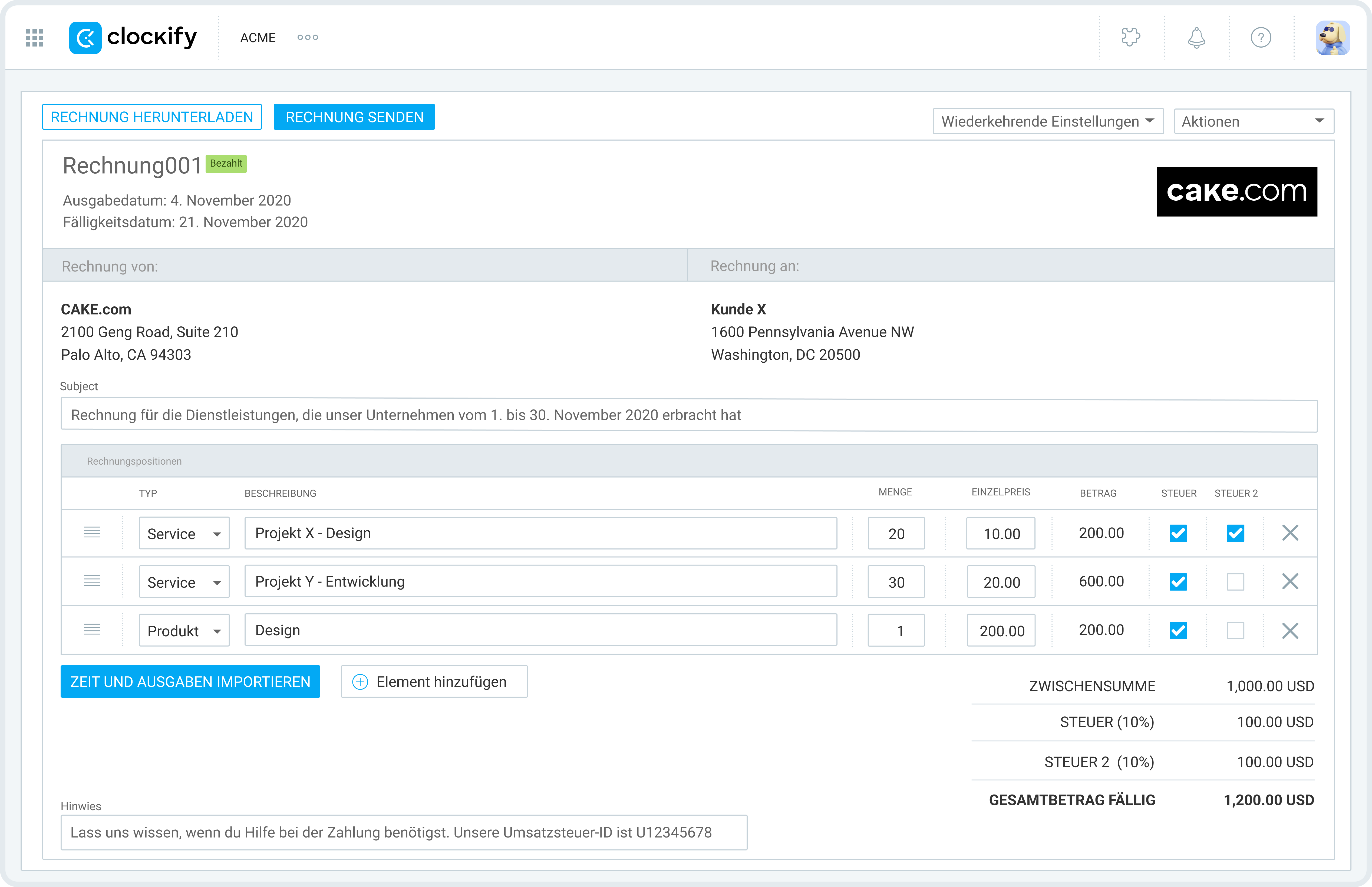Grab the drag handle of Projekt Y row
The width and height of the screenshot is (1372, 887).
pyautogui.click(x=92, y=581)
